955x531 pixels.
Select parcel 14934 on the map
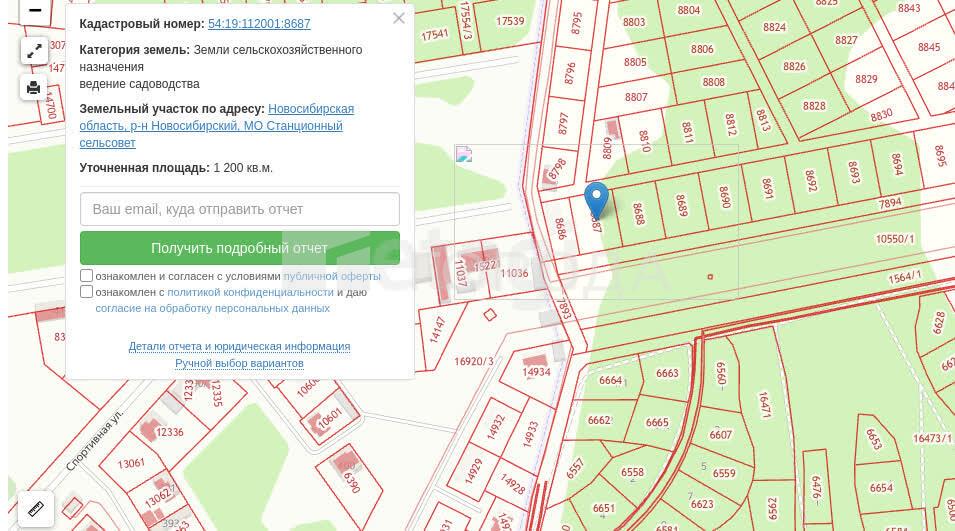point(536,371)
